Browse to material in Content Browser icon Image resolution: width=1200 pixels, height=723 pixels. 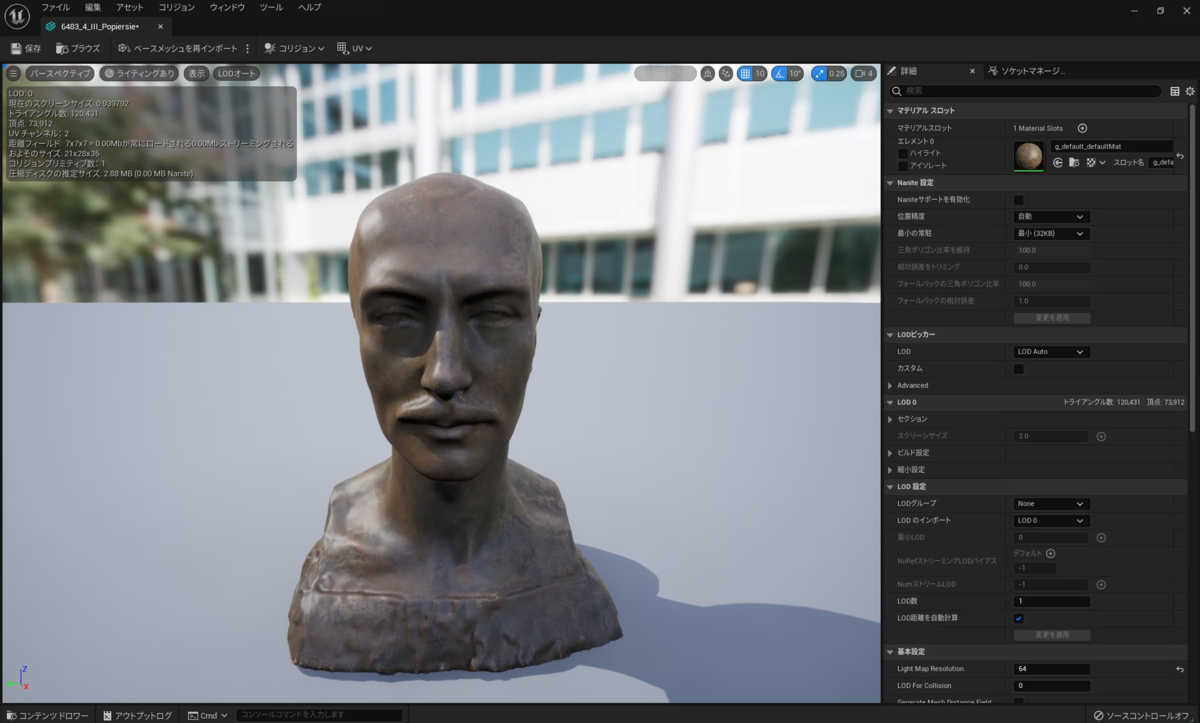[x=1073, y=162]
